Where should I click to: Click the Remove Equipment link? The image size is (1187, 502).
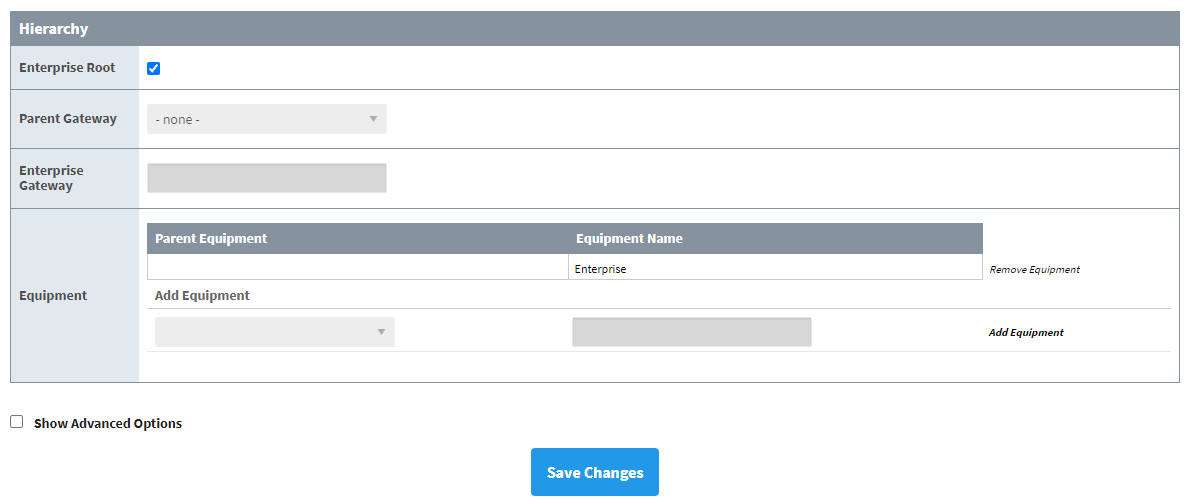(1034, 269)
